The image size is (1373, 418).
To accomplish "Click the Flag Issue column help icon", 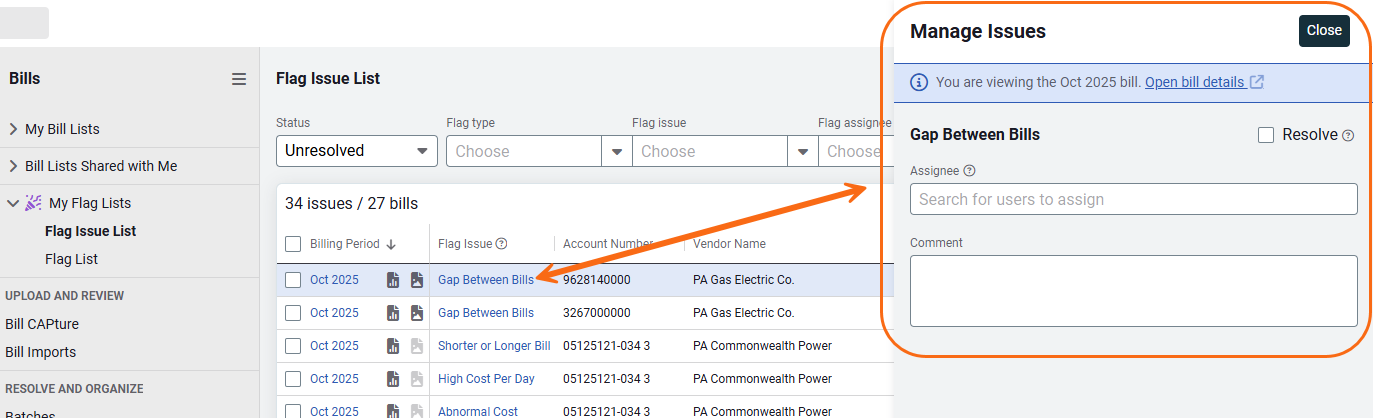I will pyautogui.click(x=502, y=244).
